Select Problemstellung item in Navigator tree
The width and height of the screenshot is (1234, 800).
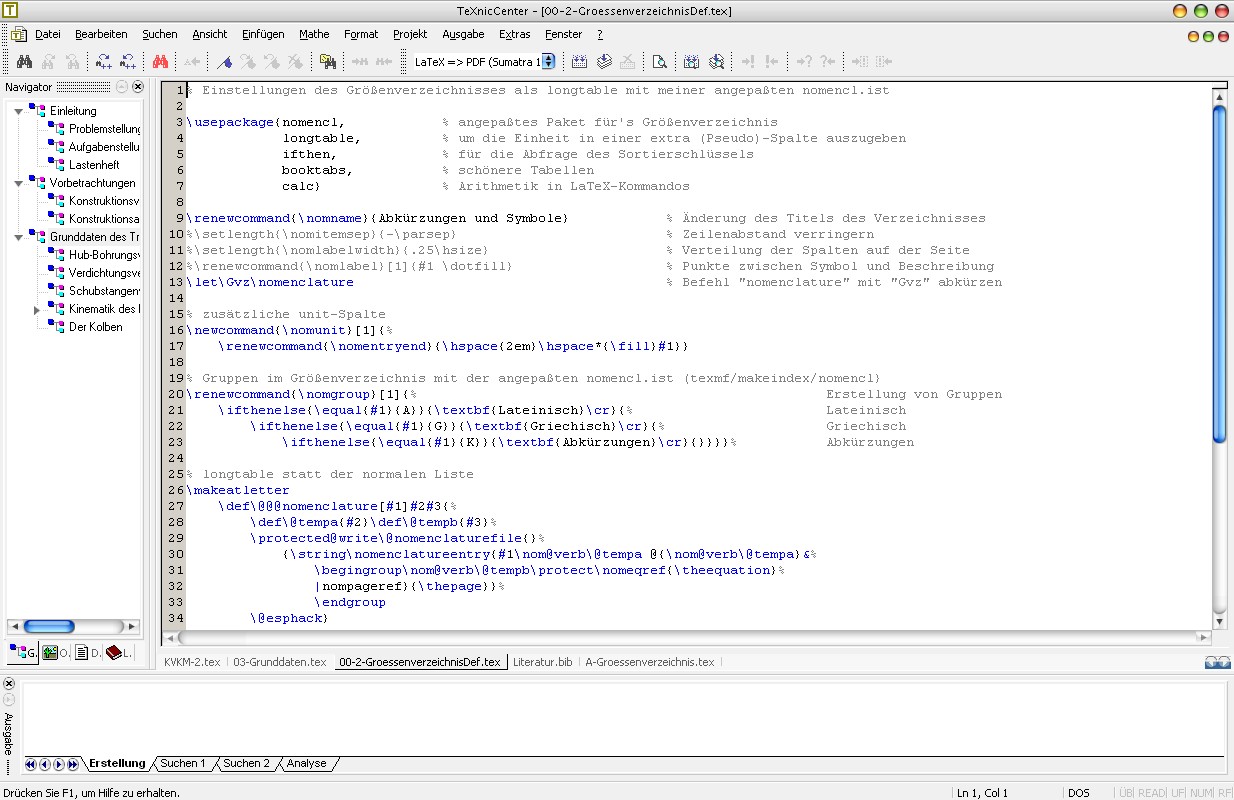pyautogui.click(x=105, y=129)
